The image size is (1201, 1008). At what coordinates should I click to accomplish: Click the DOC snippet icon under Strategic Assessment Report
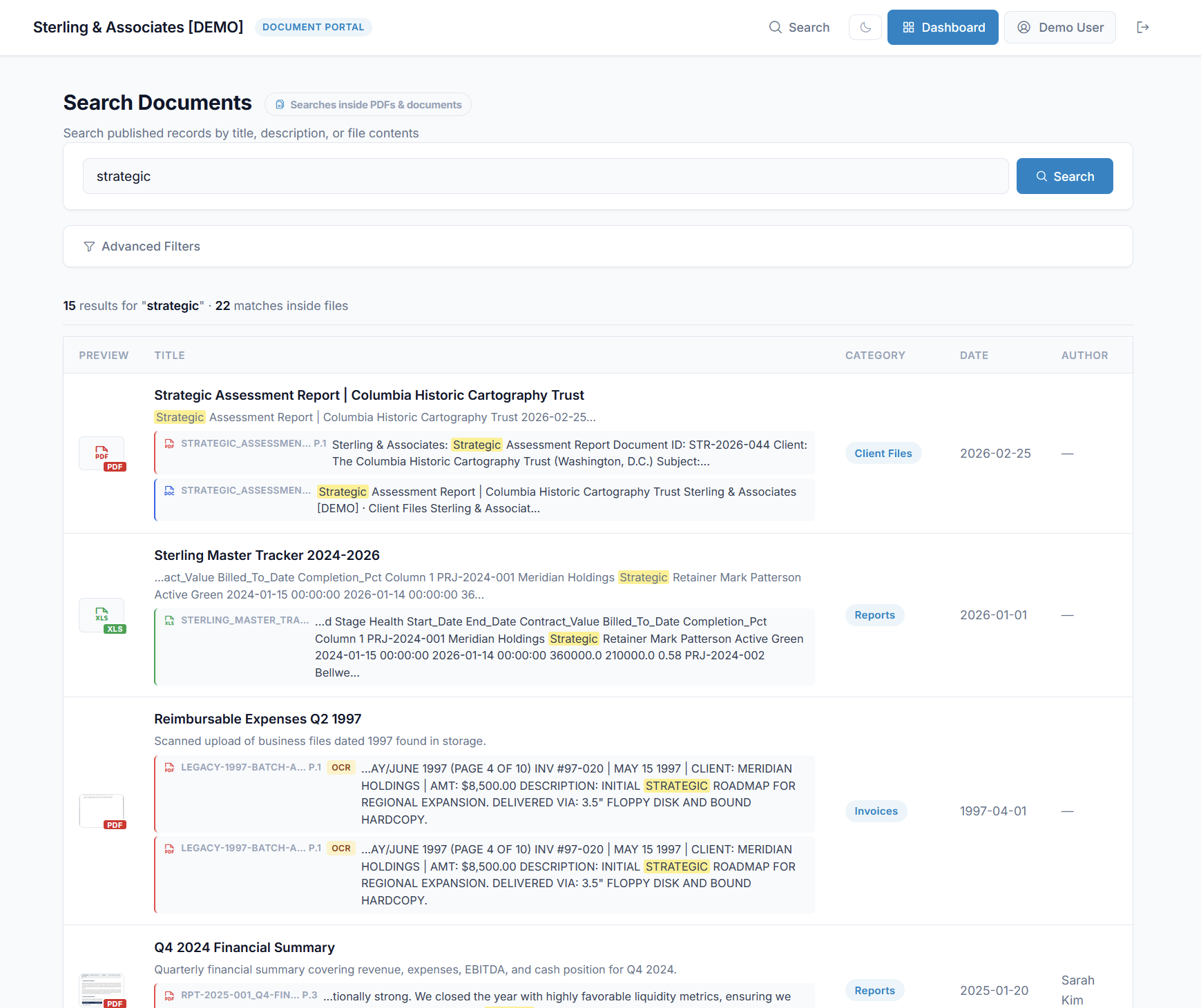point(169,492)
